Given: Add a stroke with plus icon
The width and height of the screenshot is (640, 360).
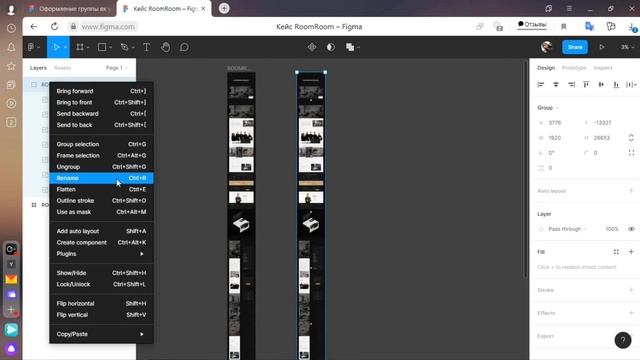Looking at the screenshot, I should (631, 290).
